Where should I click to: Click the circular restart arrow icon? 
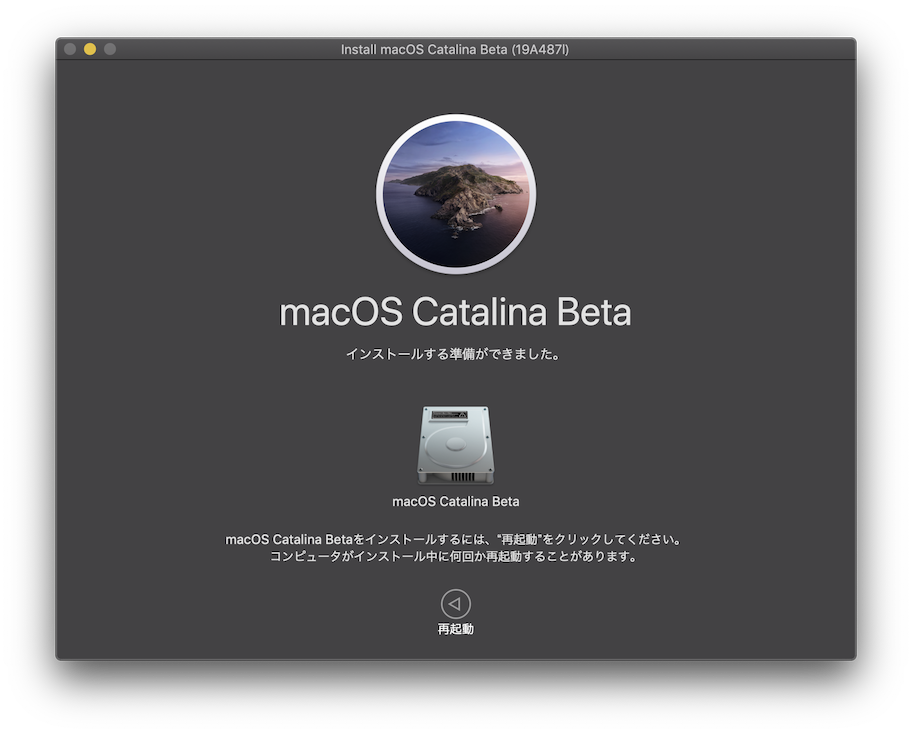click(455, 604)
